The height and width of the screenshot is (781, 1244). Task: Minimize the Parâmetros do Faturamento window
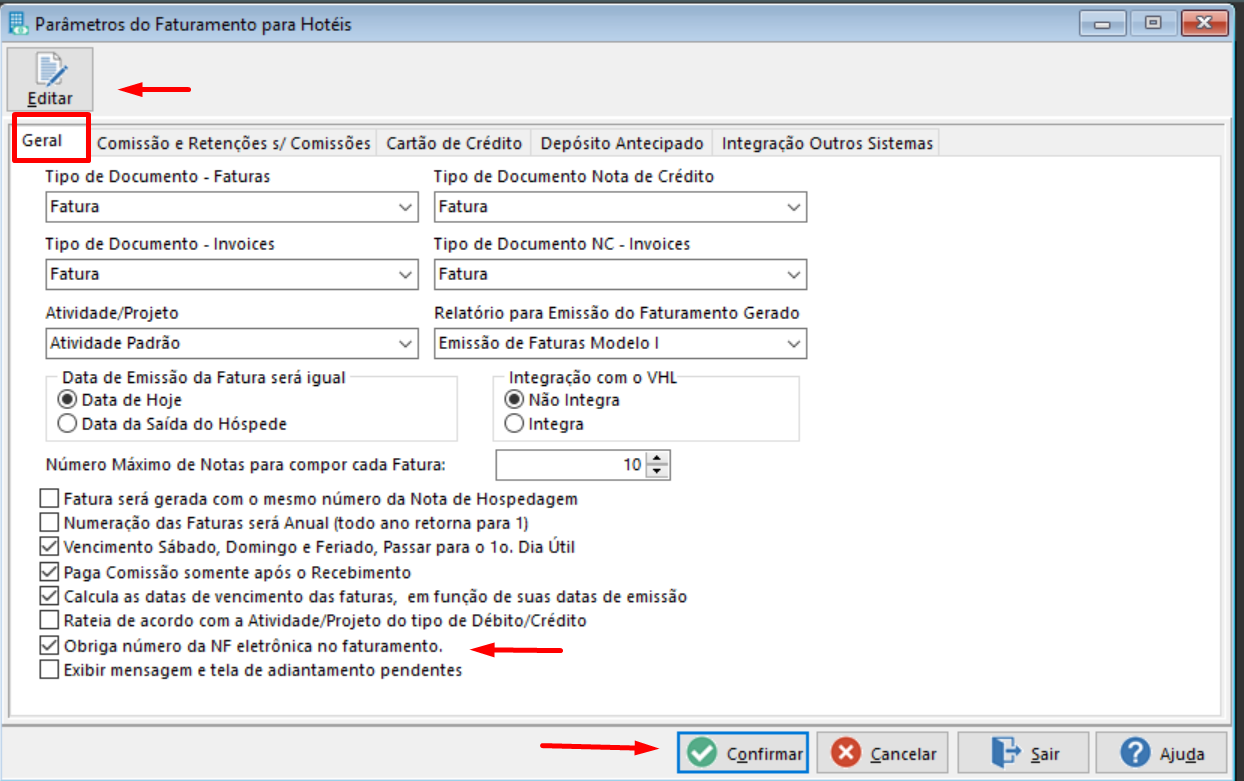click(x=1104, y=22)
